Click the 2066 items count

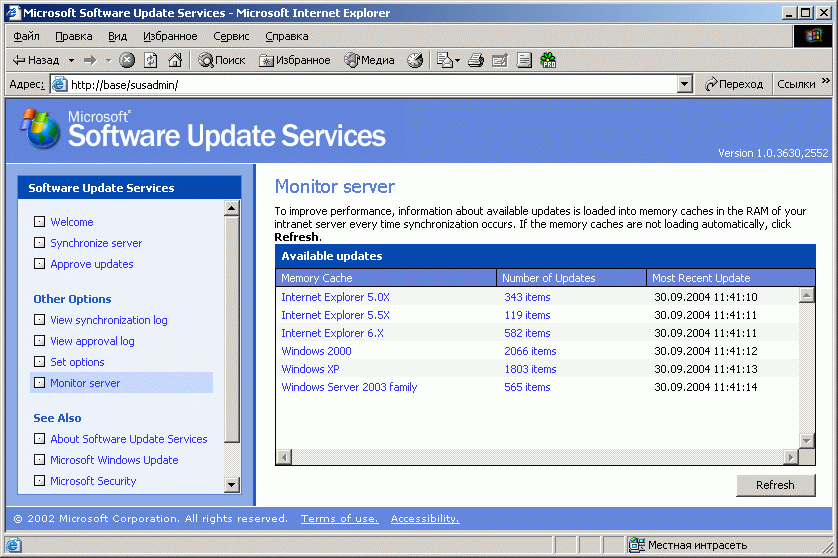530,351
